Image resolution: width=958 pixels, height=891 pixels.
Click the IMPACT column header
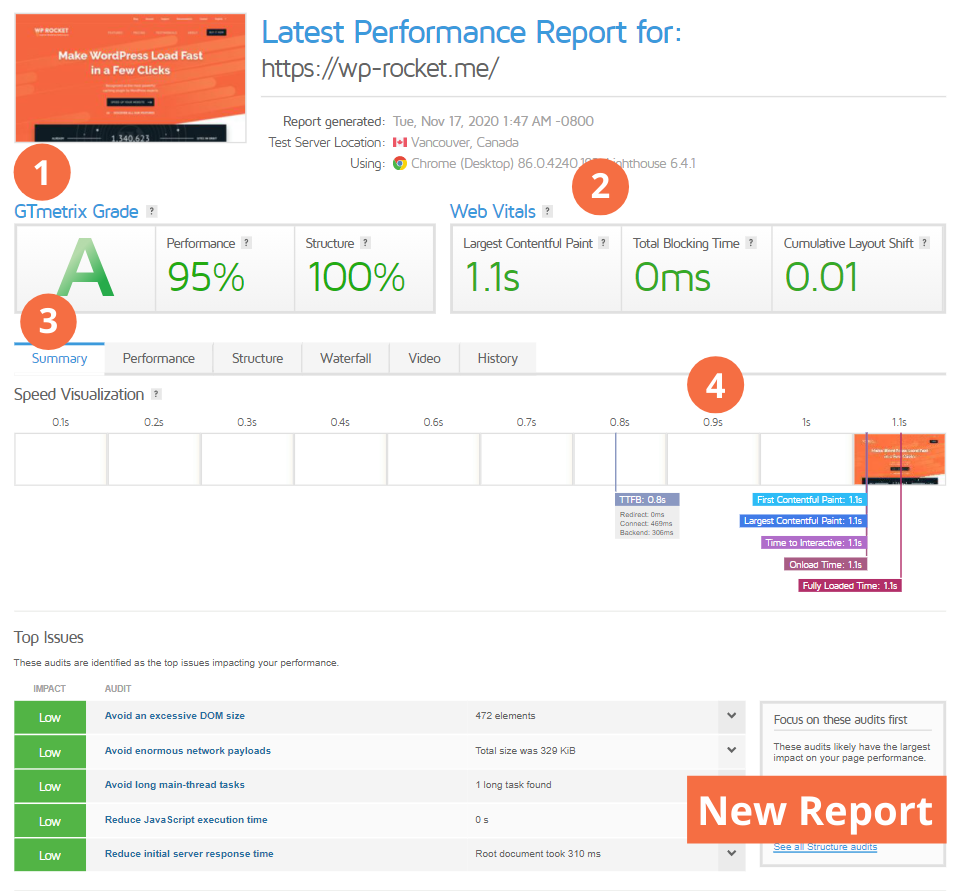tap(49, 689)
